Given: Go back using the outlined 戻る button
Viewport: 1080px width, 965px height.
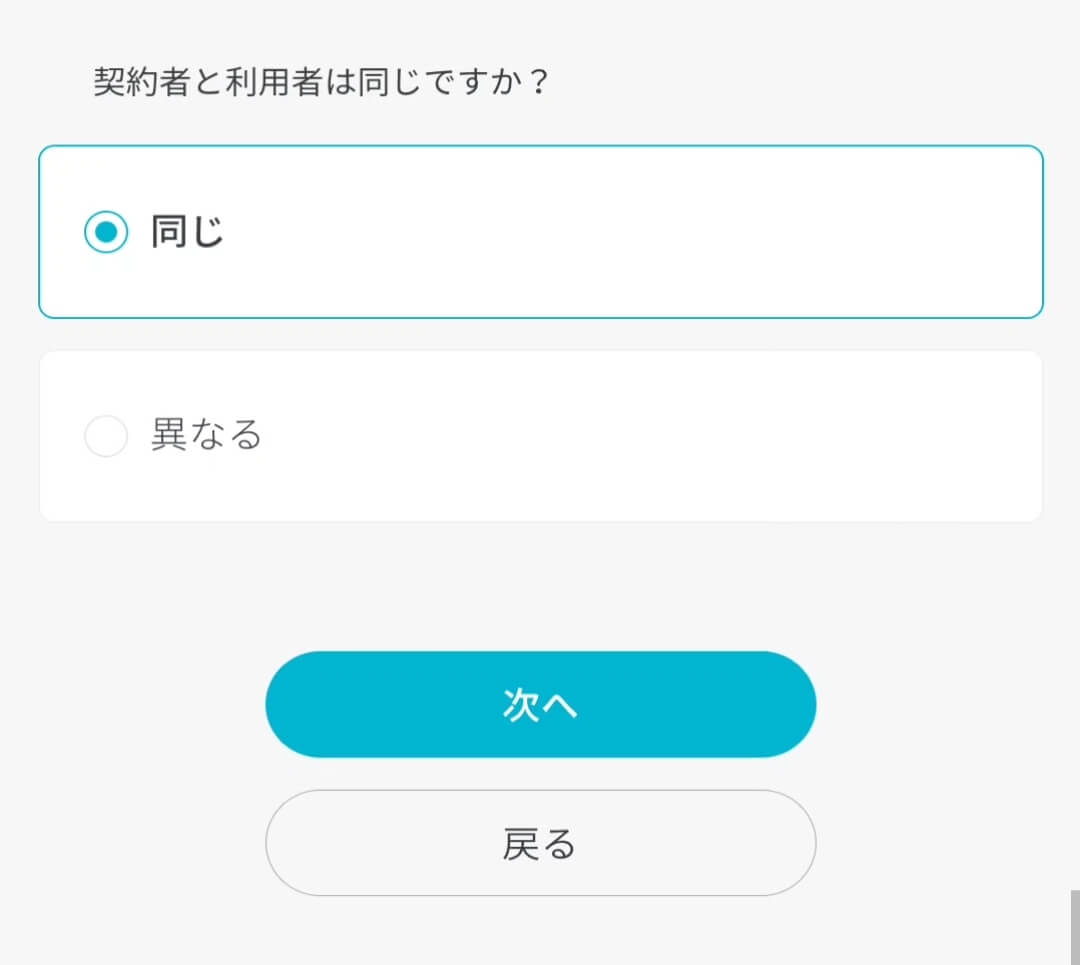Looking at the screenshot, I should 541,843.
